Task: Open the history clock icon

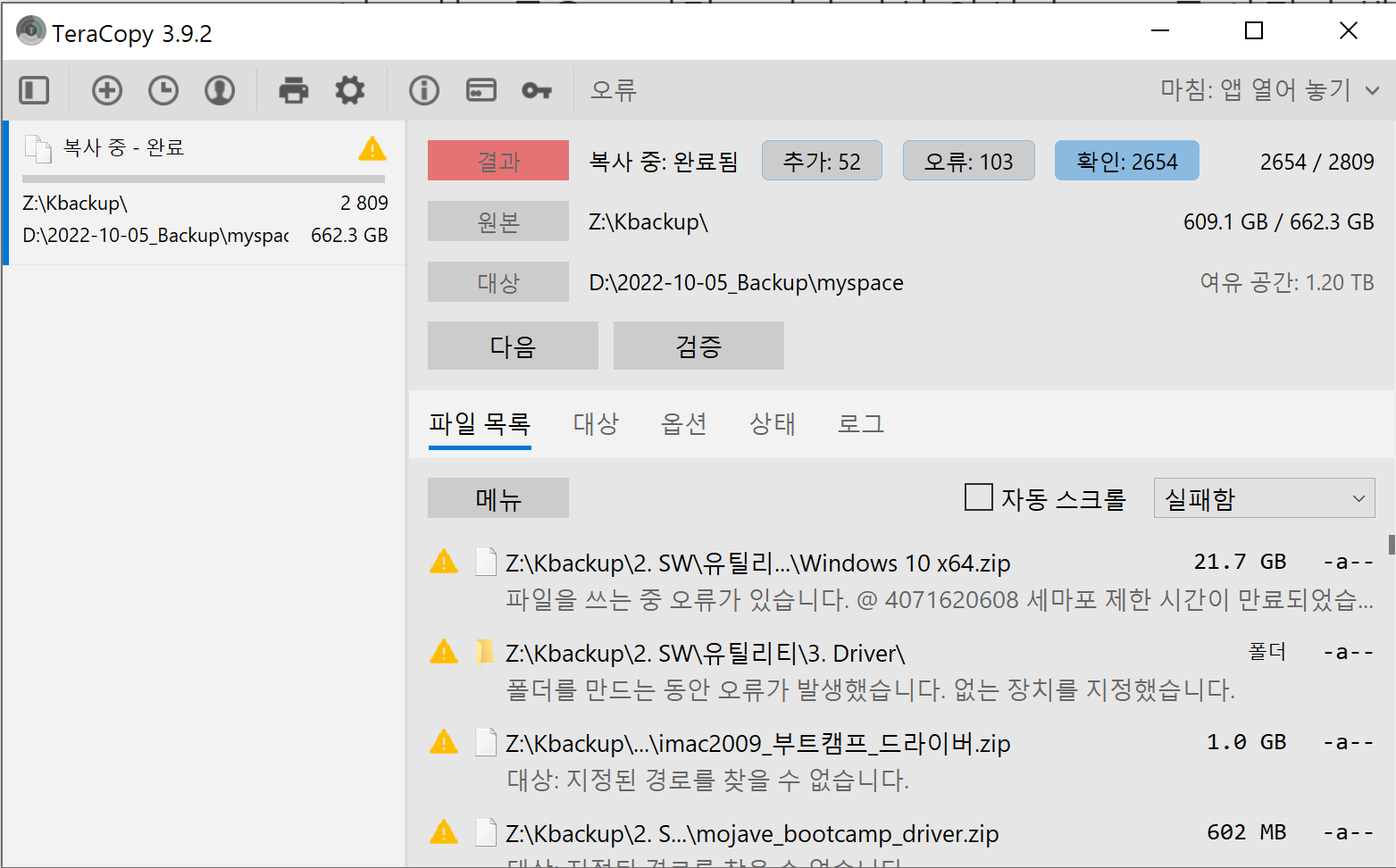Action: (x=163, y=90)
